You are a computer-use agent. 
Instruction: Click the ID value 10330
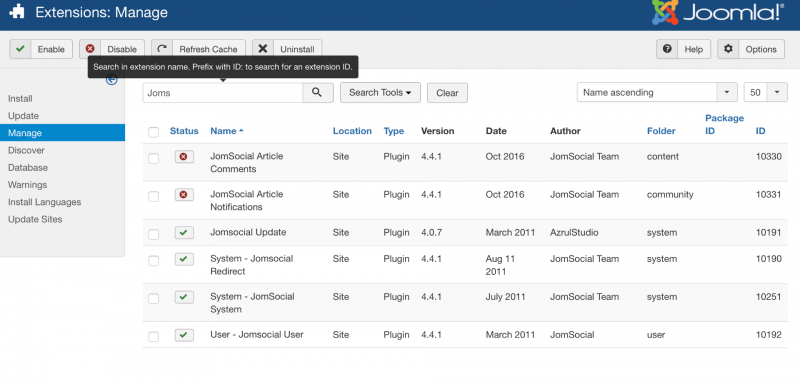768,157
